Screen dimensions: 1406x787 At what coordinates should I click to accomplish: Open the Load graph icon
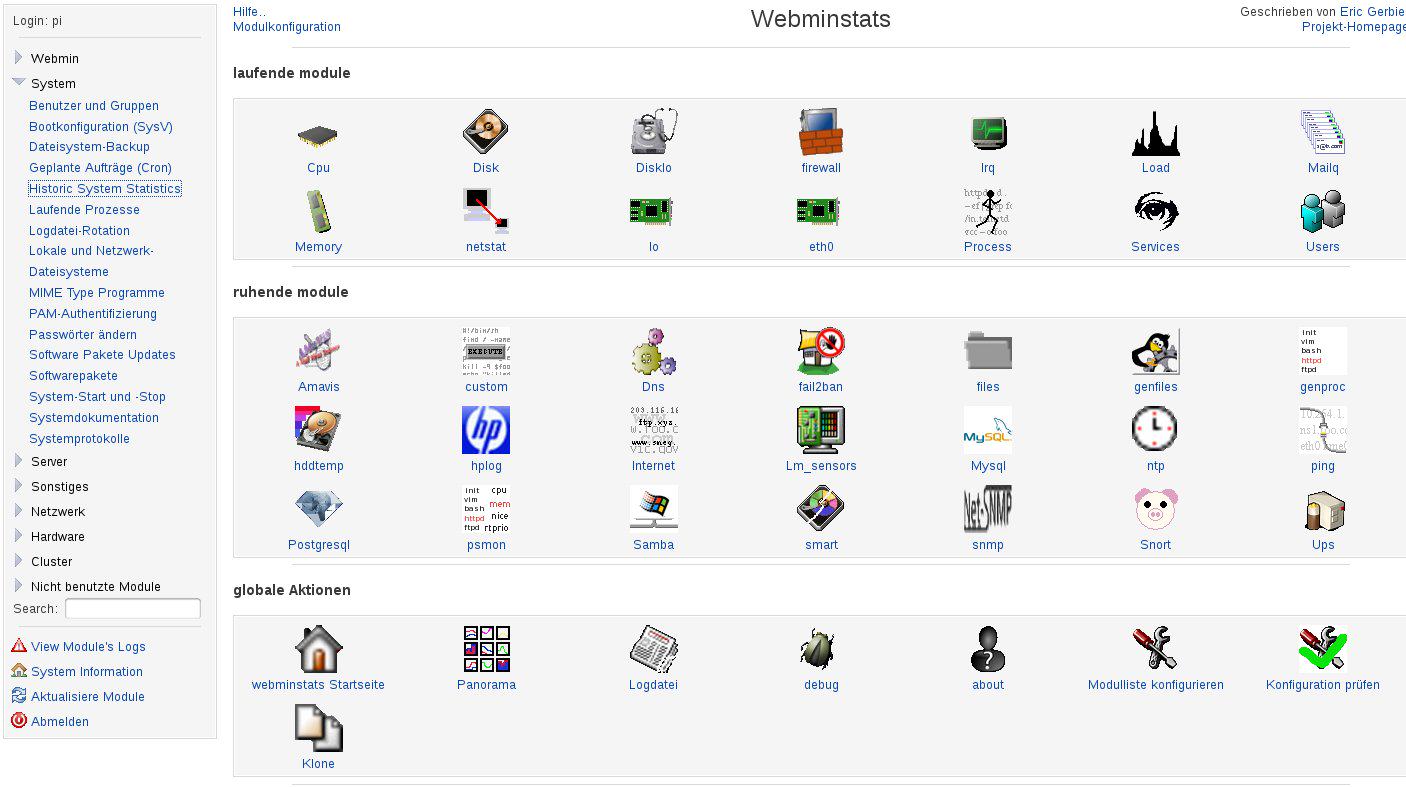click(1155, 133)
